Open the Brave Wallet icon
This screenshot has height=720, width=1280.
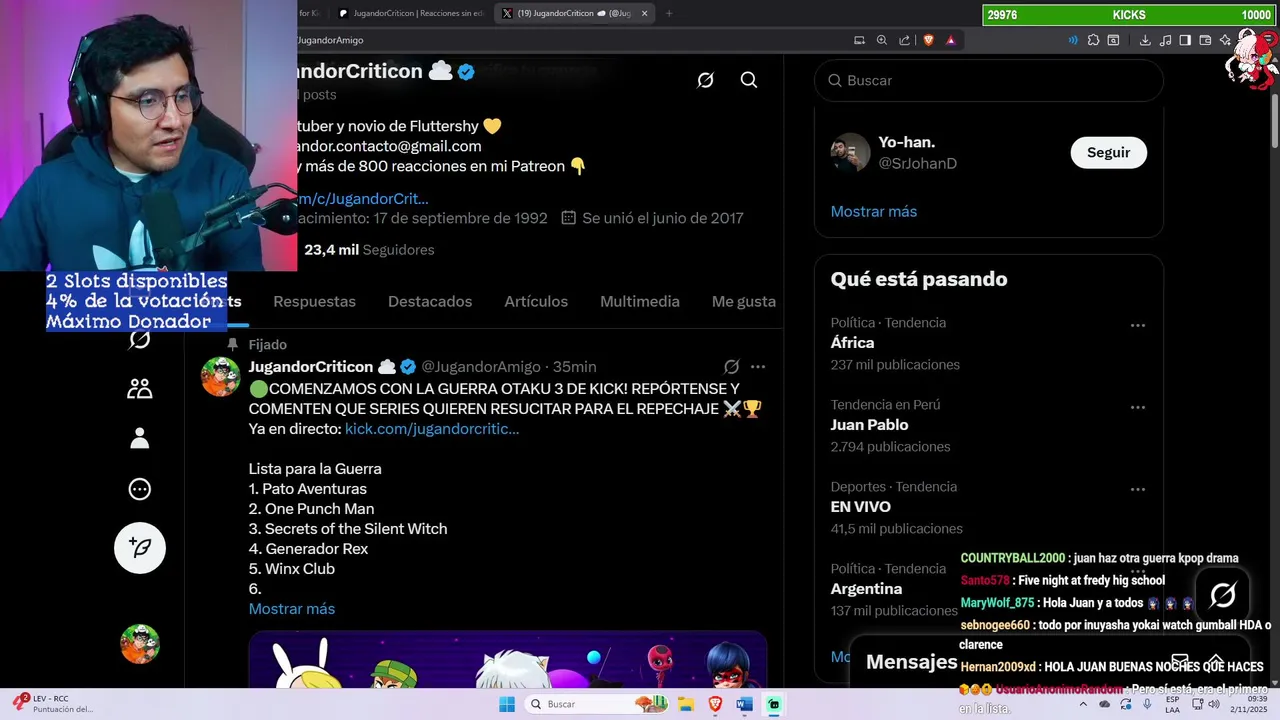coord(1205,40)
